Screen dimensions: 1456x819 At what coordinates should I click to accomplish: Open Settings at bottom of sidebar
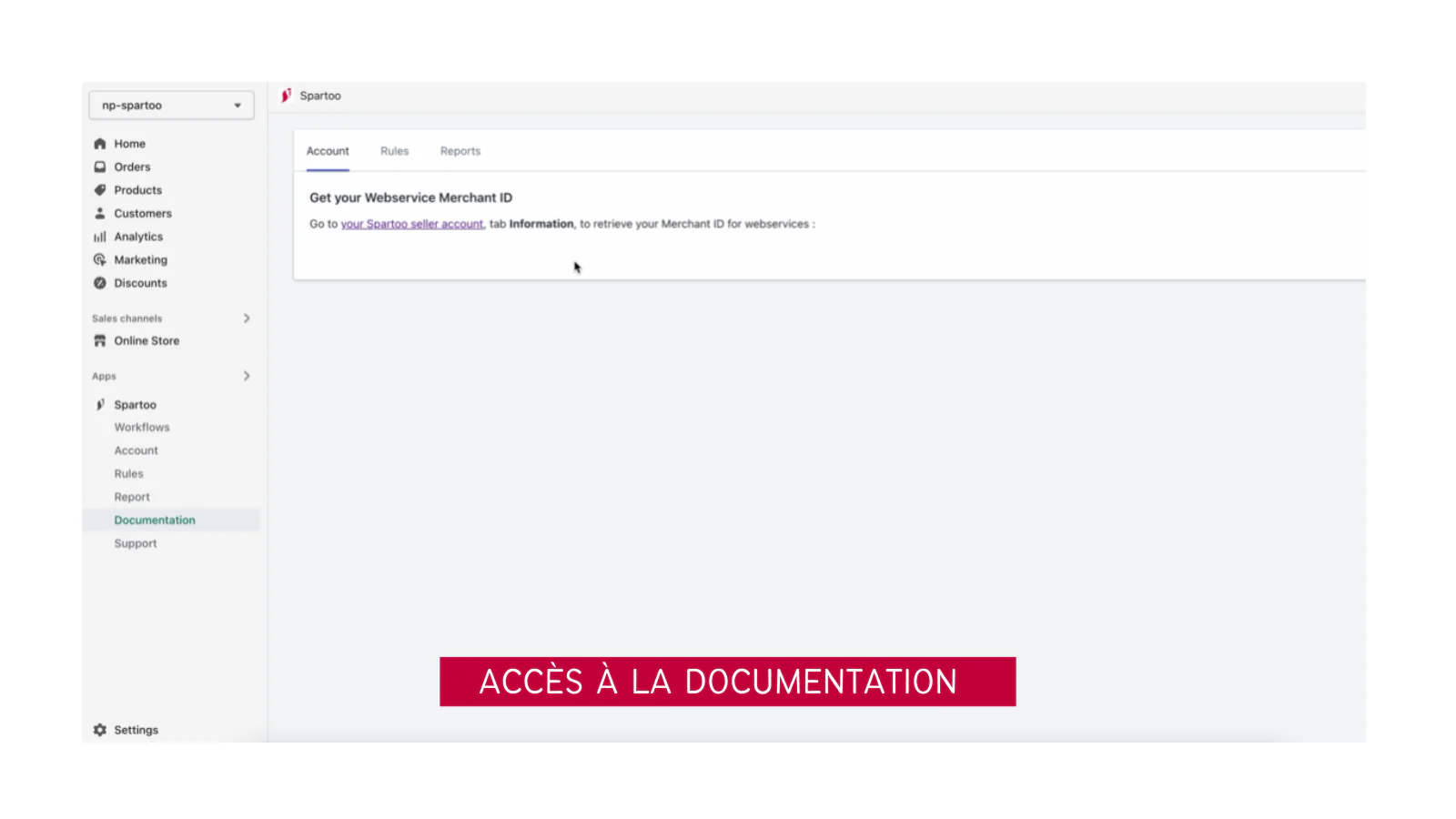tap(136, 730)
